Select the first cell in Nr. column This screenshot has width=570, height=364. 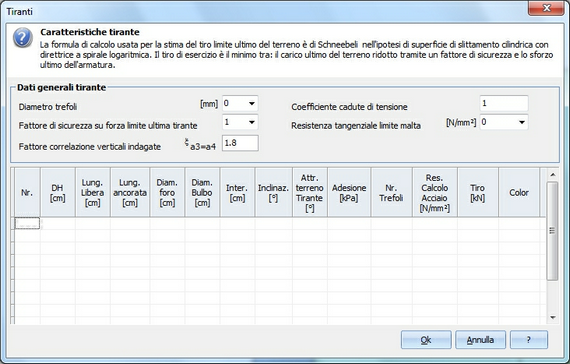point(27,223)
